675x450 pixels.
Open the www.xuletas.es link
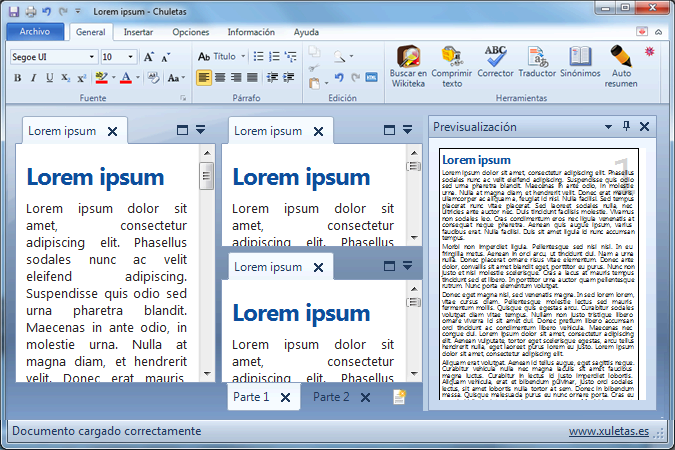coord(609,431)
